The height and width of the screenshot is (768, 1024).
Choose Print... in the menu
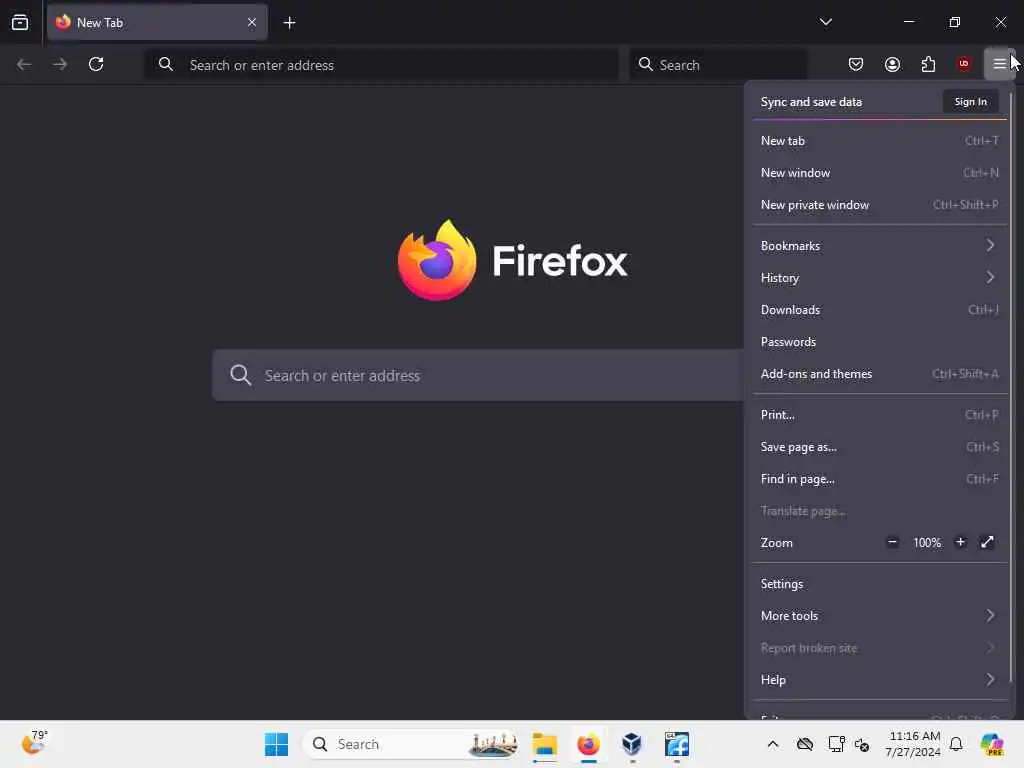[880, 415]
